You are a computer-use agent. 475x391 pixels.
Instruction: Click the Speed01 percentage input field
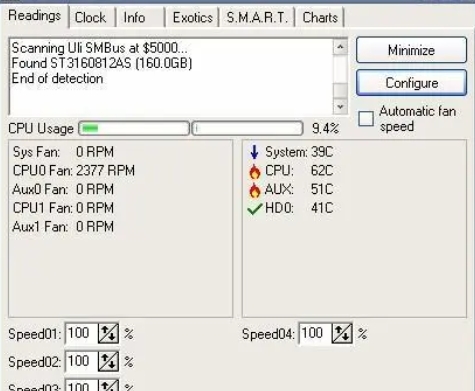click(82, 333)
